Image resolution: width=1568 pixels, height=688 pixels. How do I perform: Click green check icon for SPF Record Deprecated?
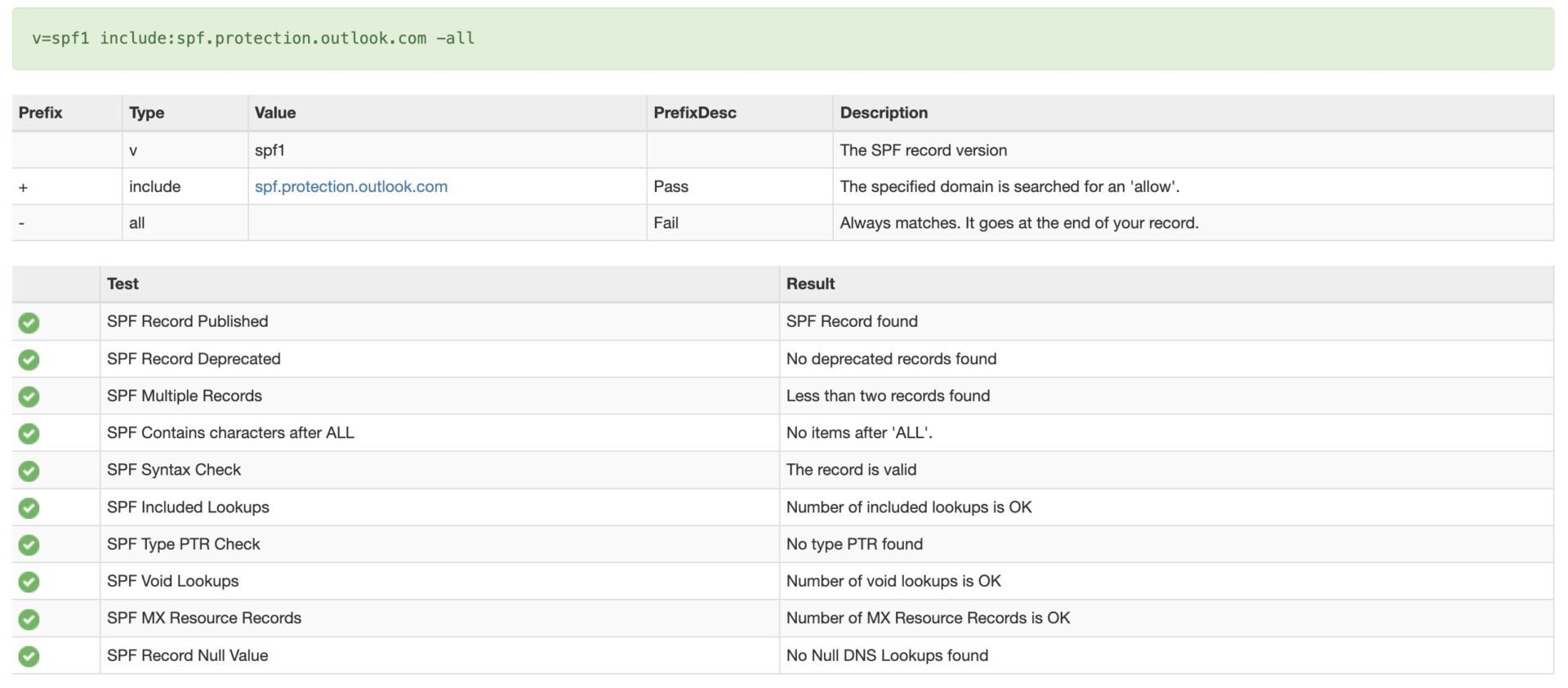tap(29, 360)
